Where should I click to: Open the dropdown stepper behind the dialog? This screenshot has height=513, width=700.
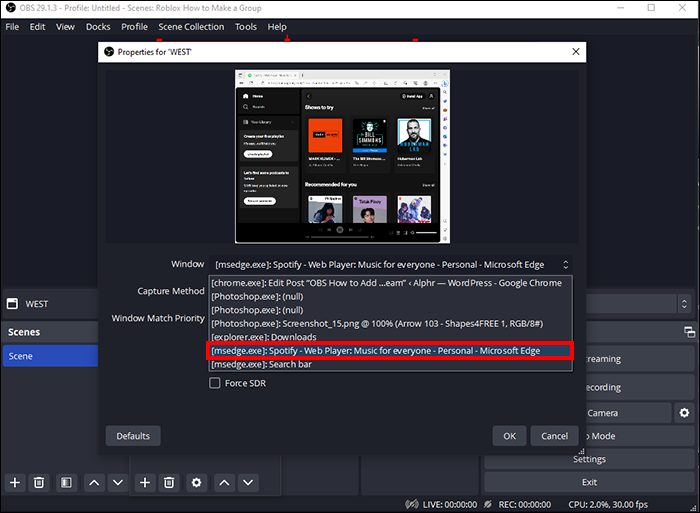[x=684, y=304]
